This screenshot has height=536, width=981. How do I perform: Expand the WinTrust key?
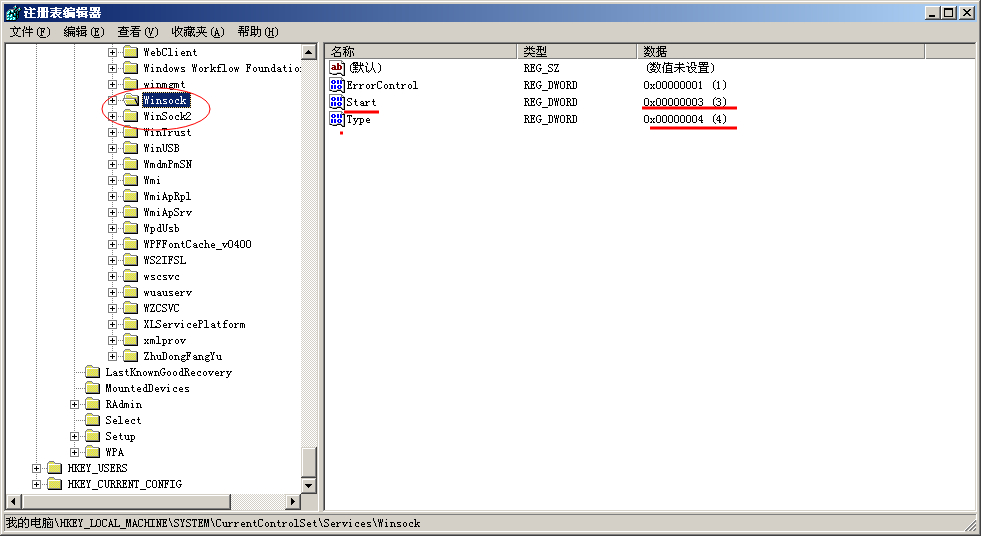(112, 133)
